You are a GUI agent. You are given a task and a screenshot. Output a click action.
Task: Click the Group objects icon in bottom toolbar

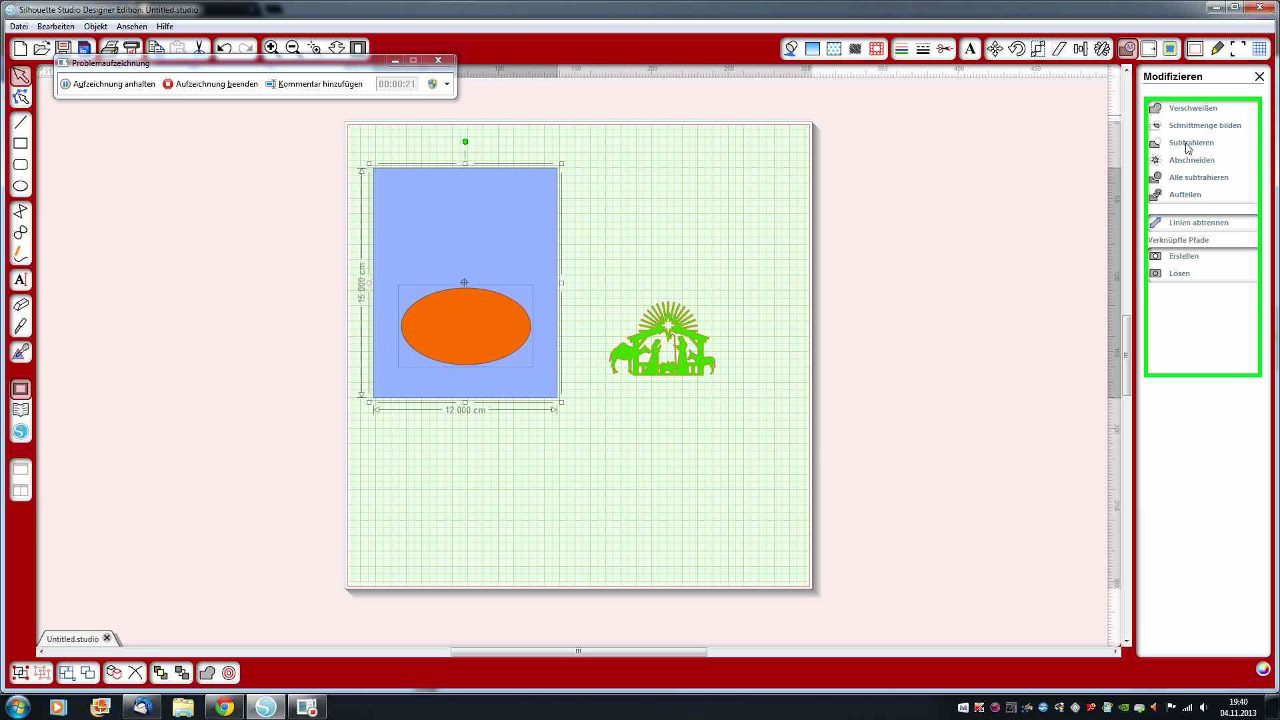click(20, 673)
